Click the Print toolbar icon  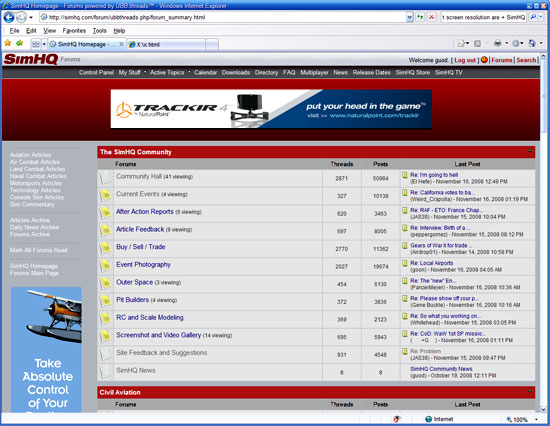click(x=497, y=44)
